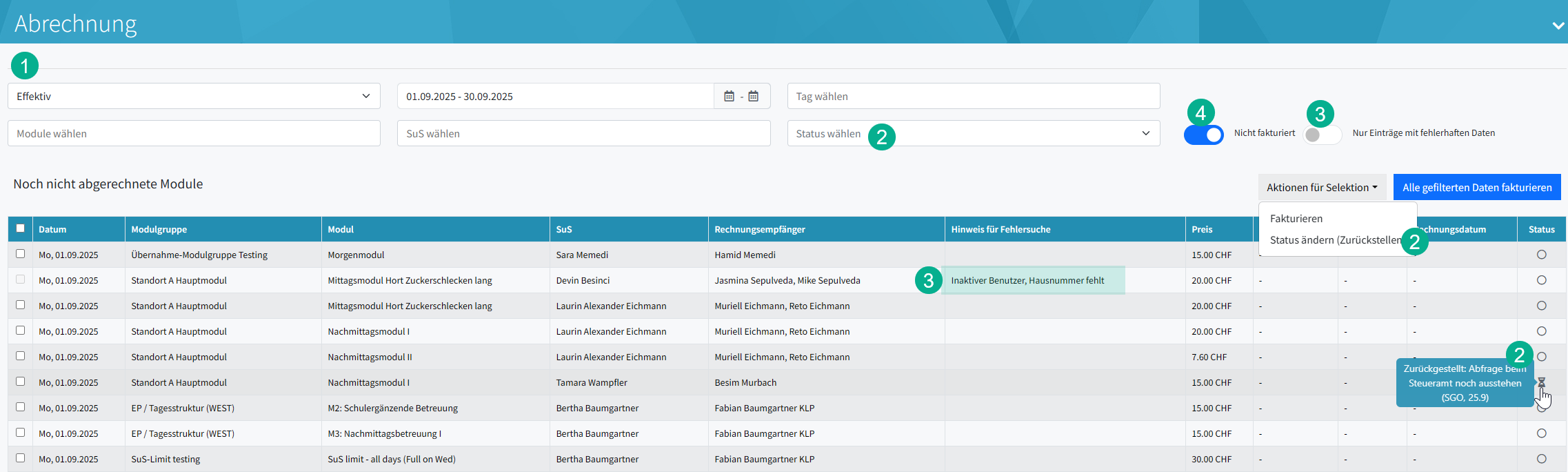Click status circle for Sara Memedi row
The height and width of the screenshot is (472, 1568).
coord(1541,255)
